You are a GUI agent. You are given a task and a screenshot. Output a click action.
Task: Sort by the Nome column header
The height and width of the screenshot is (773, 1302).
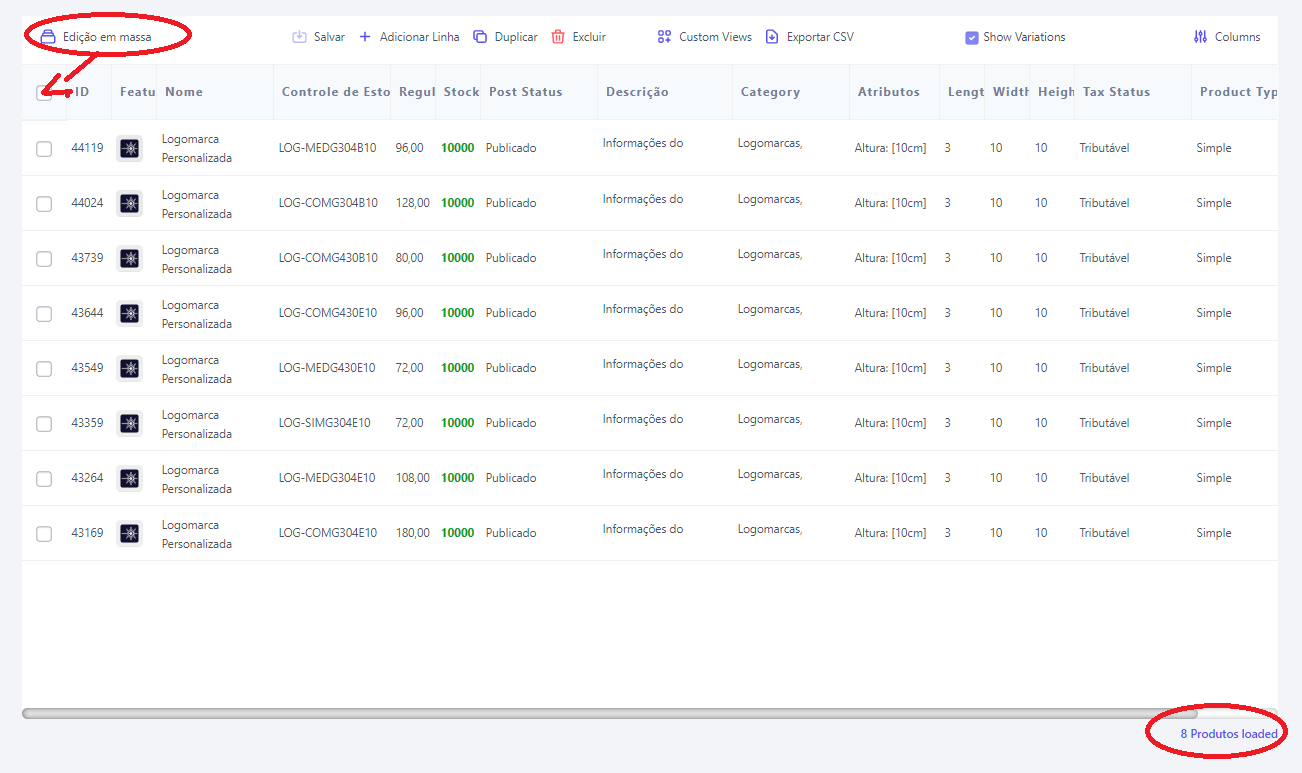(x=184, y=92)
